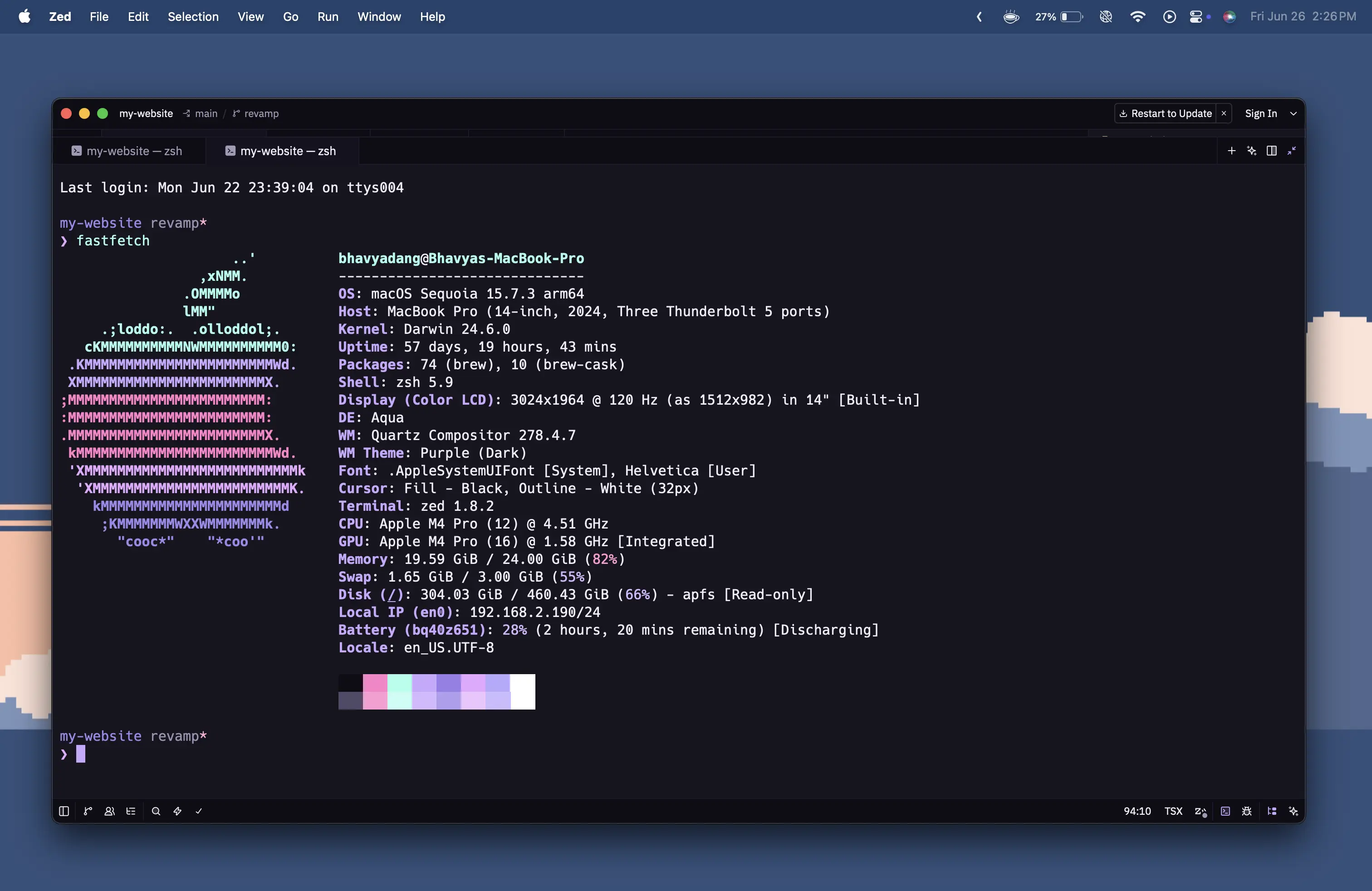Toggle the terminal panel icon
Viewport: 1372px width, 891px height.
(1225, 811)
